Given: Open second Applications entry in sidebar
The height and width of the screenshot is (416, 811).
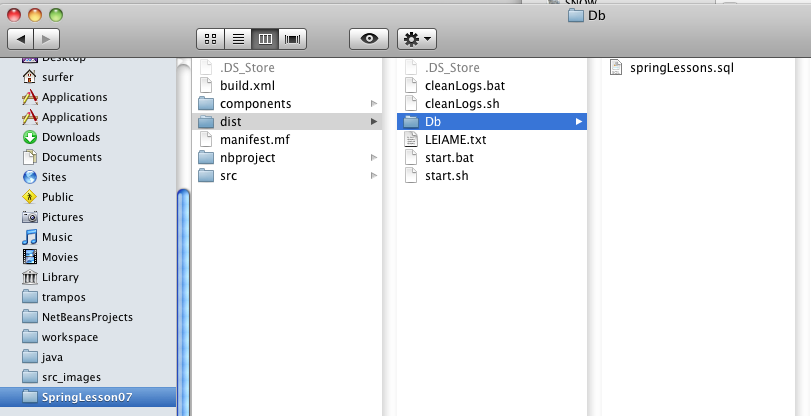Looking at the screenshot, I should (88, 117).
